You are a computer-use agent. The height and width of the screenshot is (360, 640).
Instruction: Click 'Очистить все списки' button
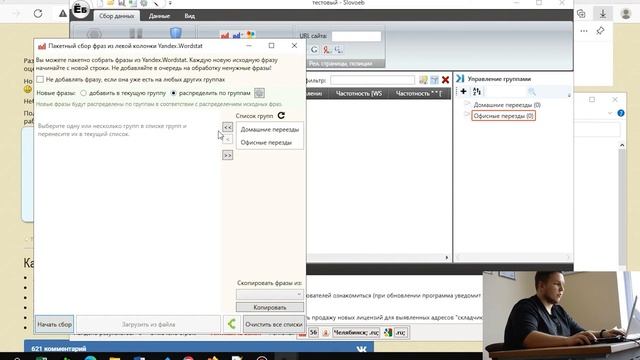coord(273,324)
